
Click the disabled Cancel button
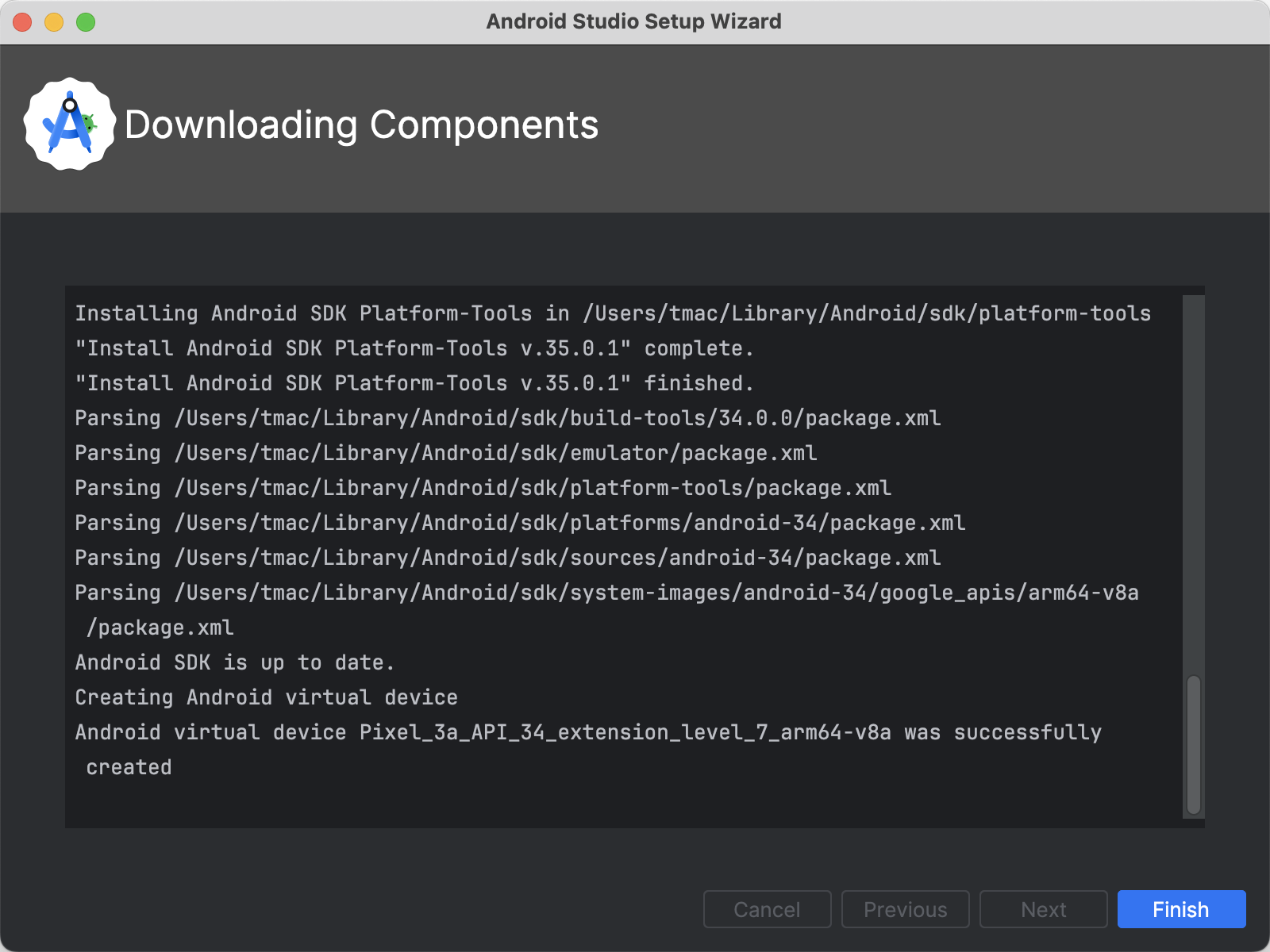tap(768, 909)
